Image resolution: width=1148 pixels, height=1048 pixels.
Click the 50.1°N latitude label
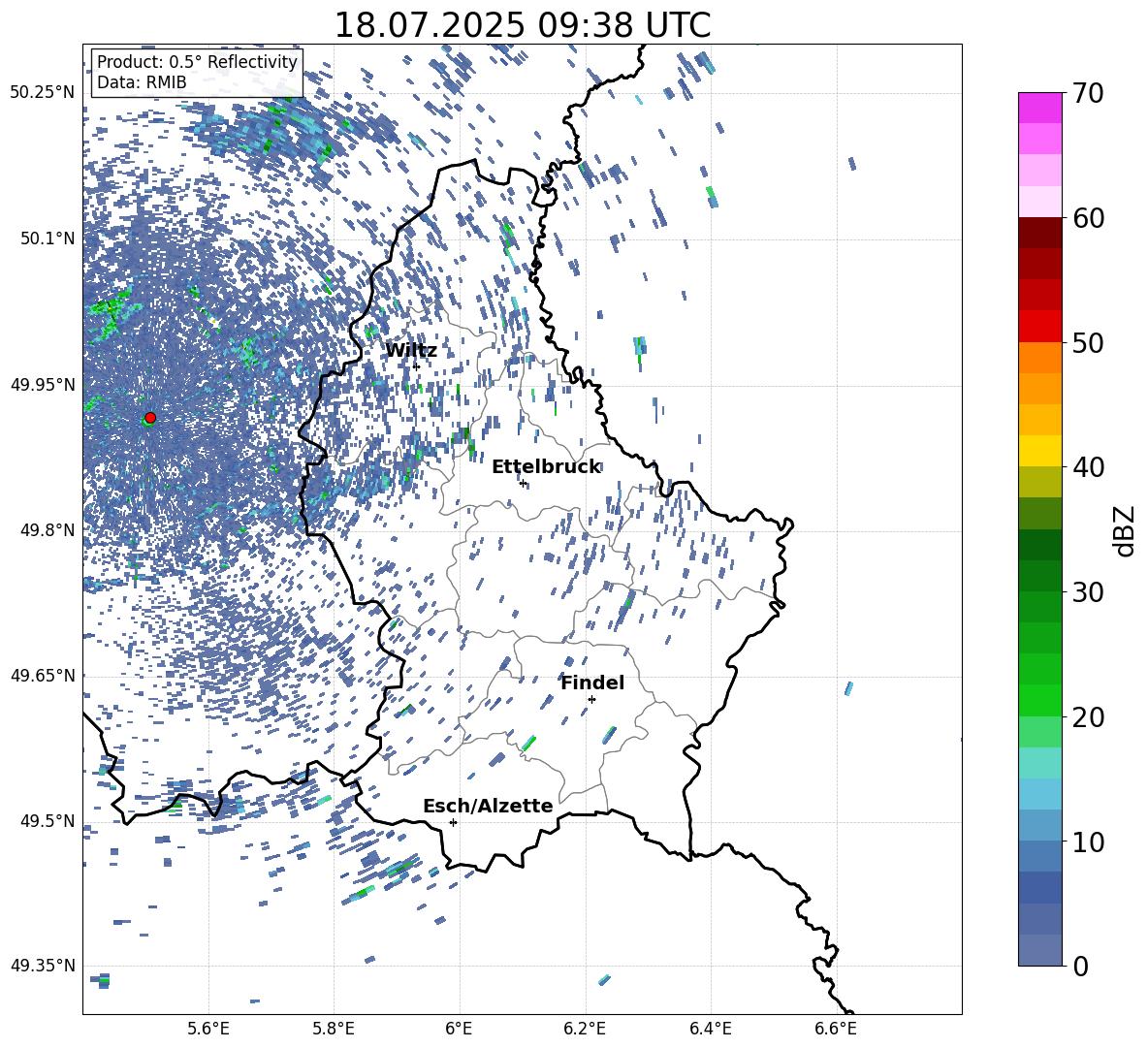[x=47, y=238]
